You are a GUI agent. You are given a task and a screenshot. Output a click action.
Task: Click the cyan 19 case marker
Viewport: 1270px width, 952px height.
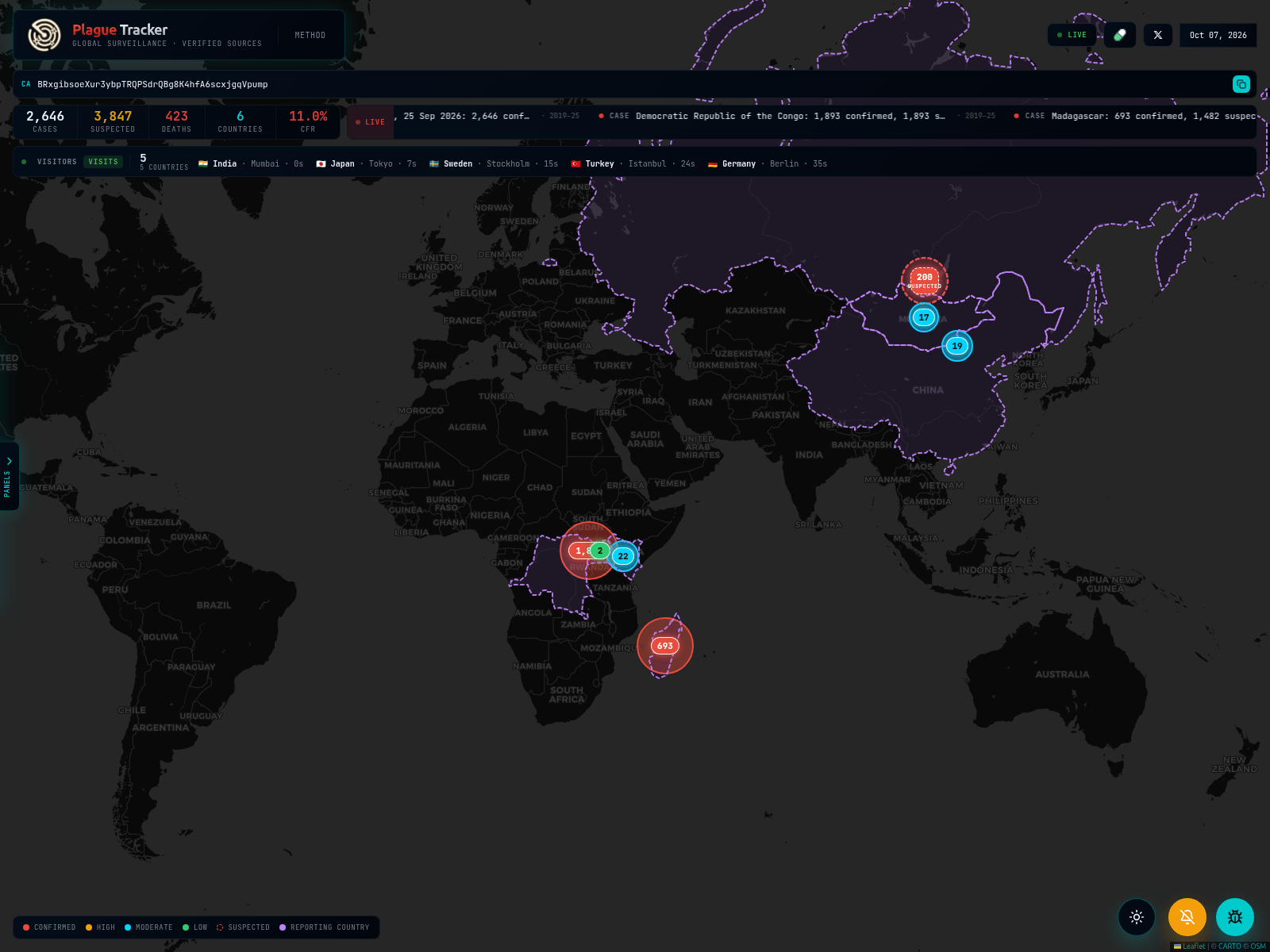coord(957,346)
